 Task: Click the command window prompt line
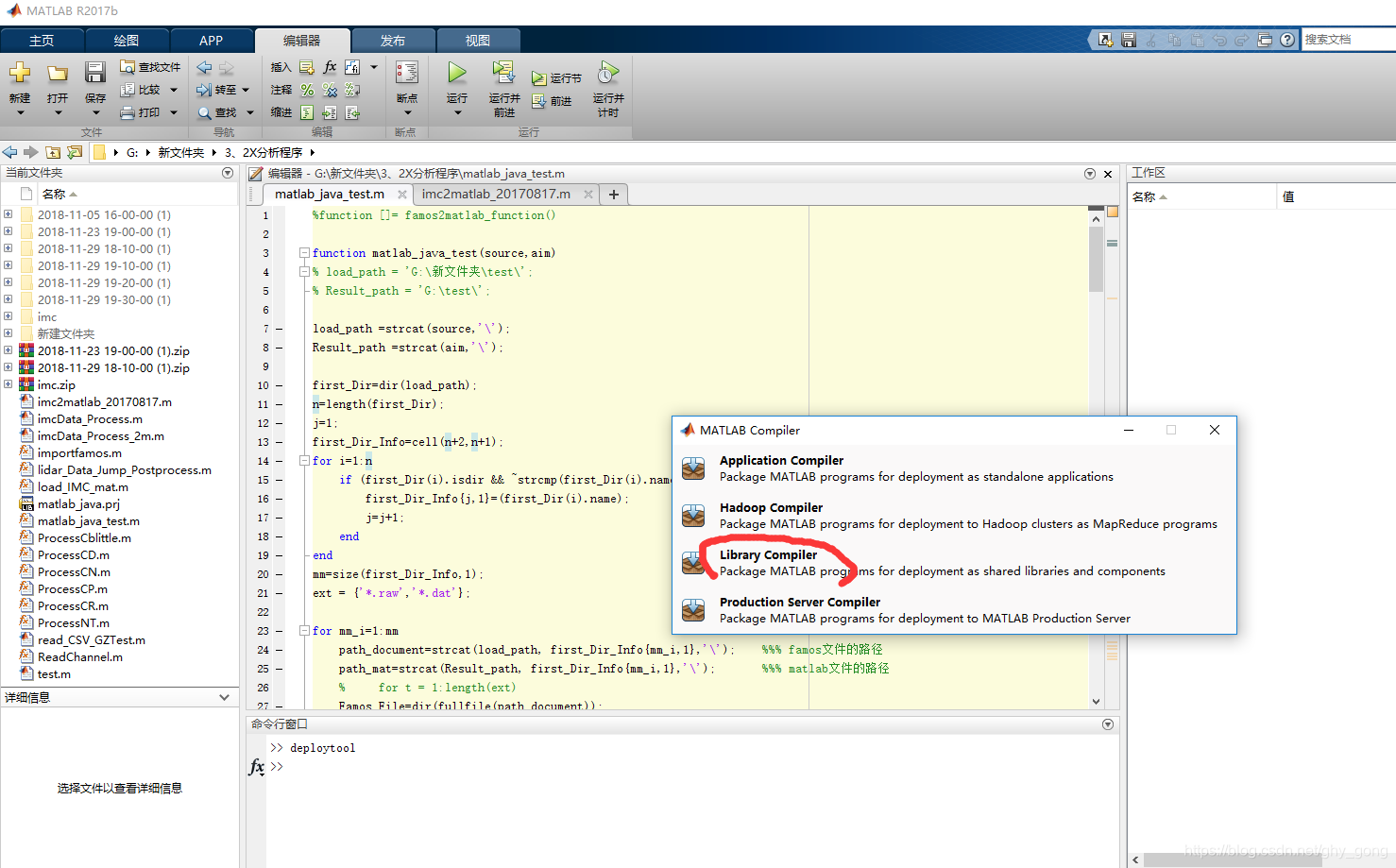pos(694,767)
